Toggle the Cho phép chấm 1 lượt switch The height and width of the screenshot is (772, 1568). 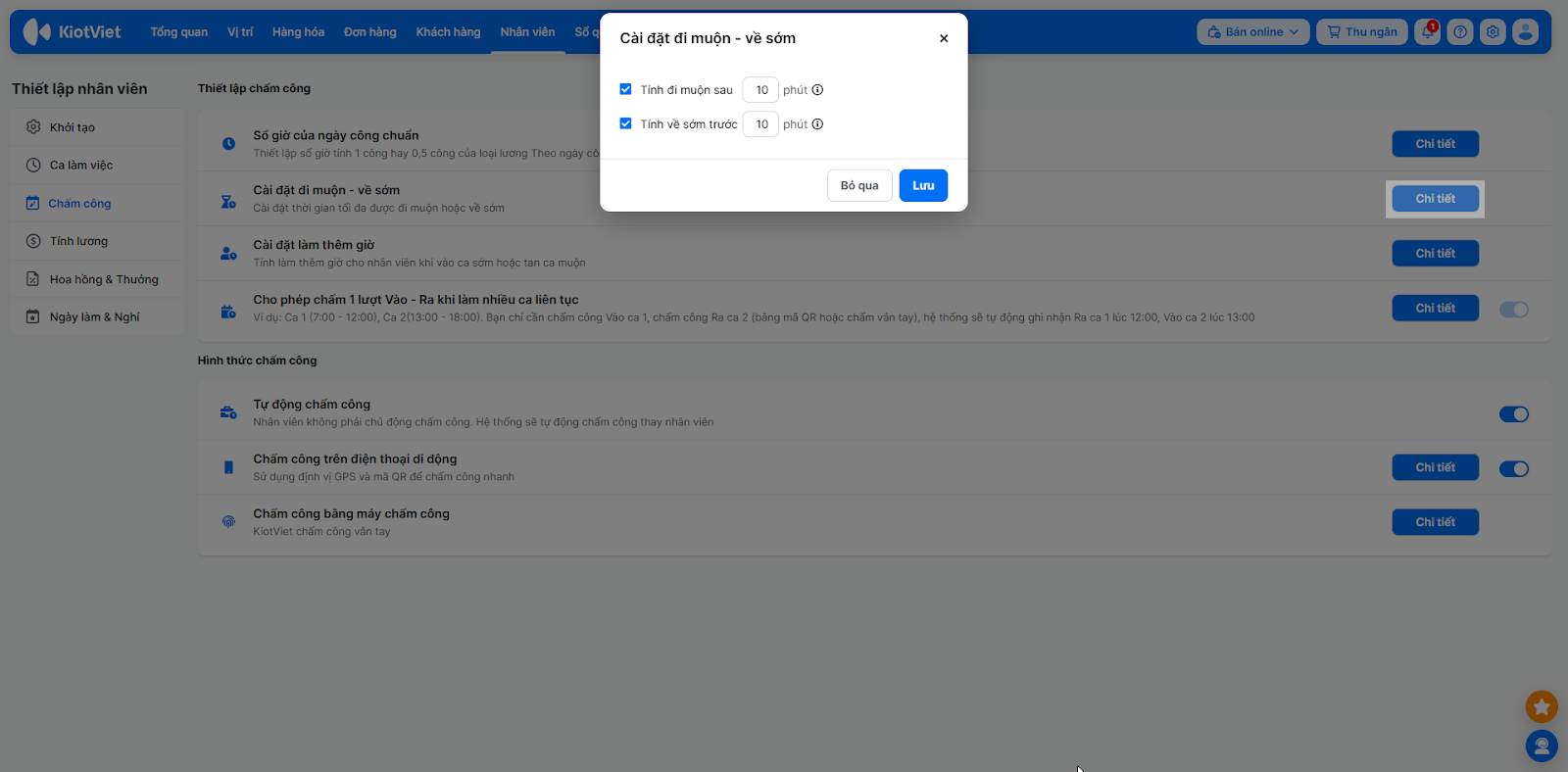tap(1514, 310)
